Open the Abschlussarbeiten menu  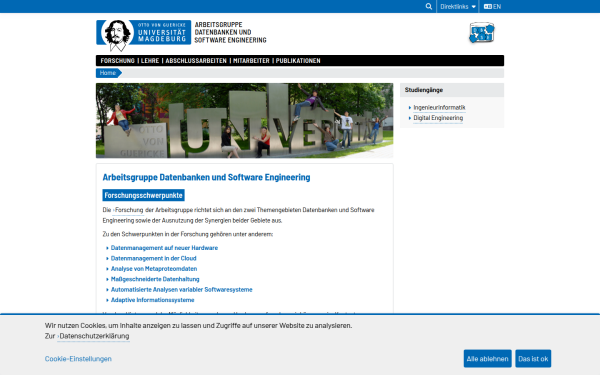coord(196,60)
